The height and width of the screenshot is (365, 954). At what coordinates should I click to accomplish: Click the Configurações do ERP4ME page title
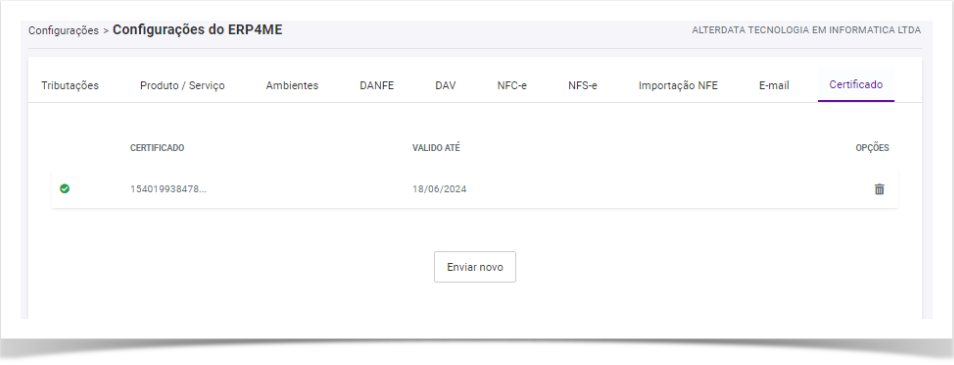tap(198, 29)
